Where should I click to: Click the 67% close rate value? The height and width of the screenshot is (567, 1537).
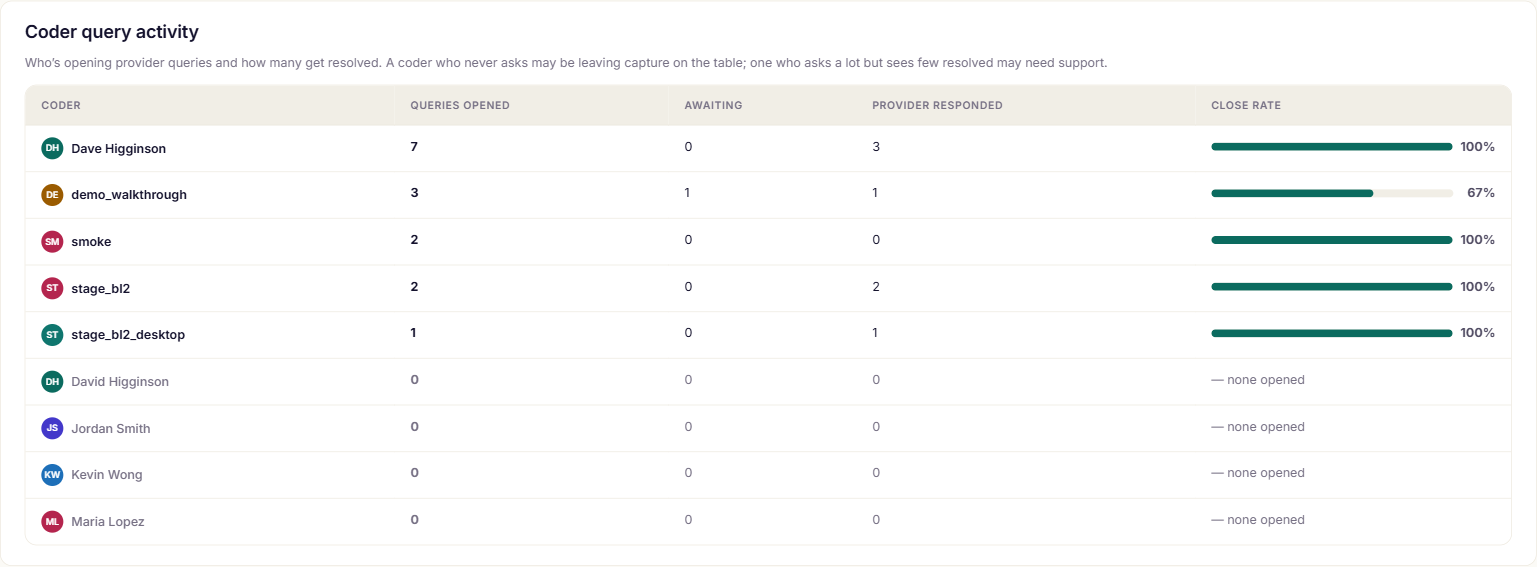coord(1481,193)
